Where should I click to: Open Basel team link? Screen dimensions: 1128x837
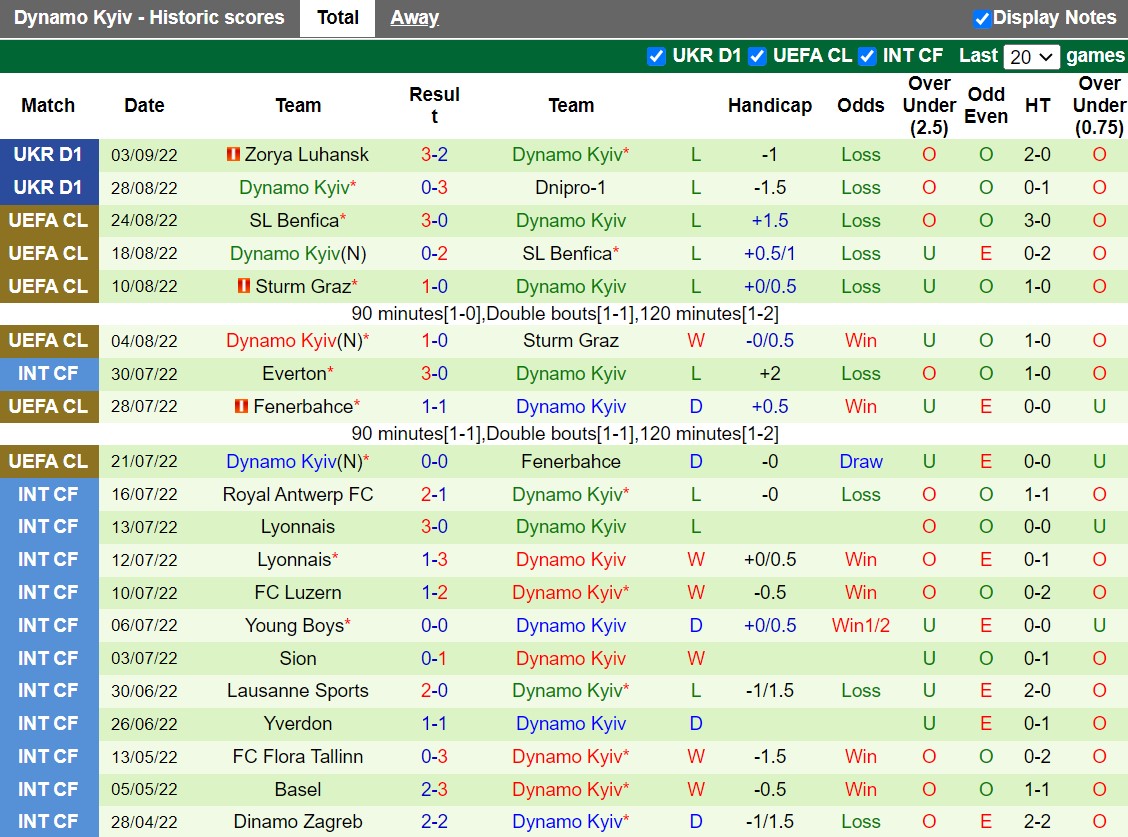tap(298, 790)
